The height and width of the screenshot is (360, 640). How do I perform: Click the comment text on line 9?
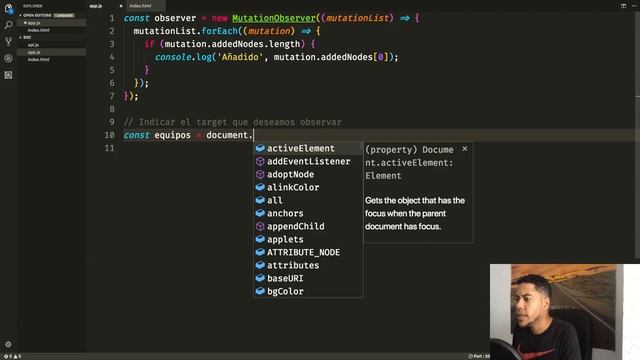click(x=233, y=122)
